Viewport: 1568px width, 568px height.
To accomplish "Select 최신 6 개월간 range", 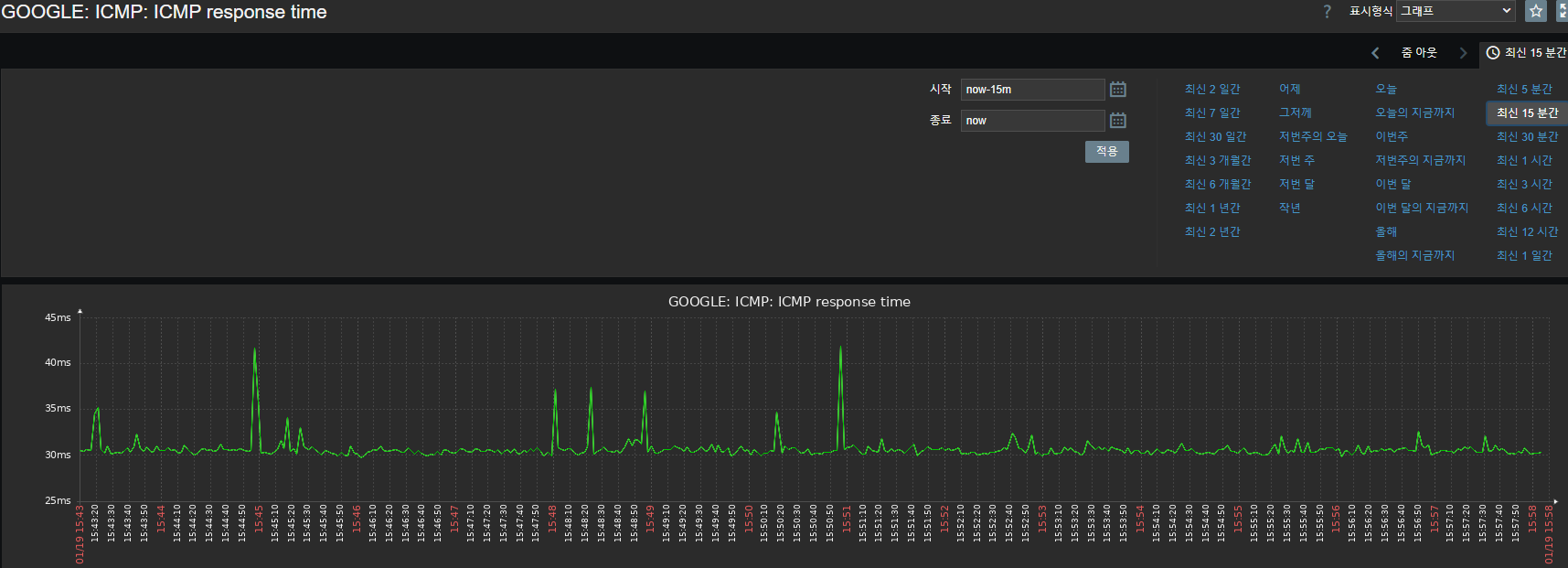I will click(1218, 185).
